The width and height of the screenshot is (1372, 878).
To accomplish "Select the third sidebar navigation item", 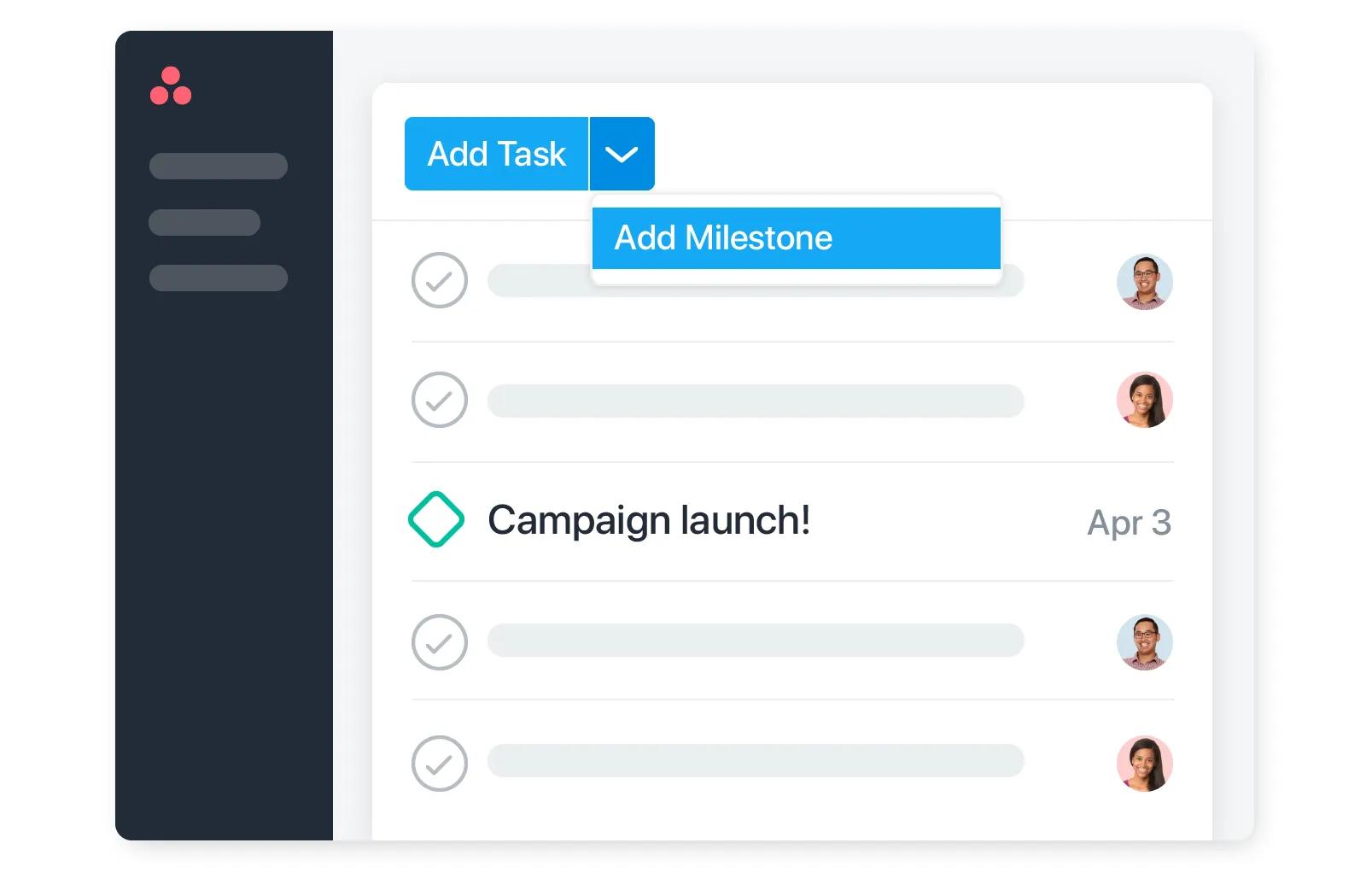I will click(219, 278).
